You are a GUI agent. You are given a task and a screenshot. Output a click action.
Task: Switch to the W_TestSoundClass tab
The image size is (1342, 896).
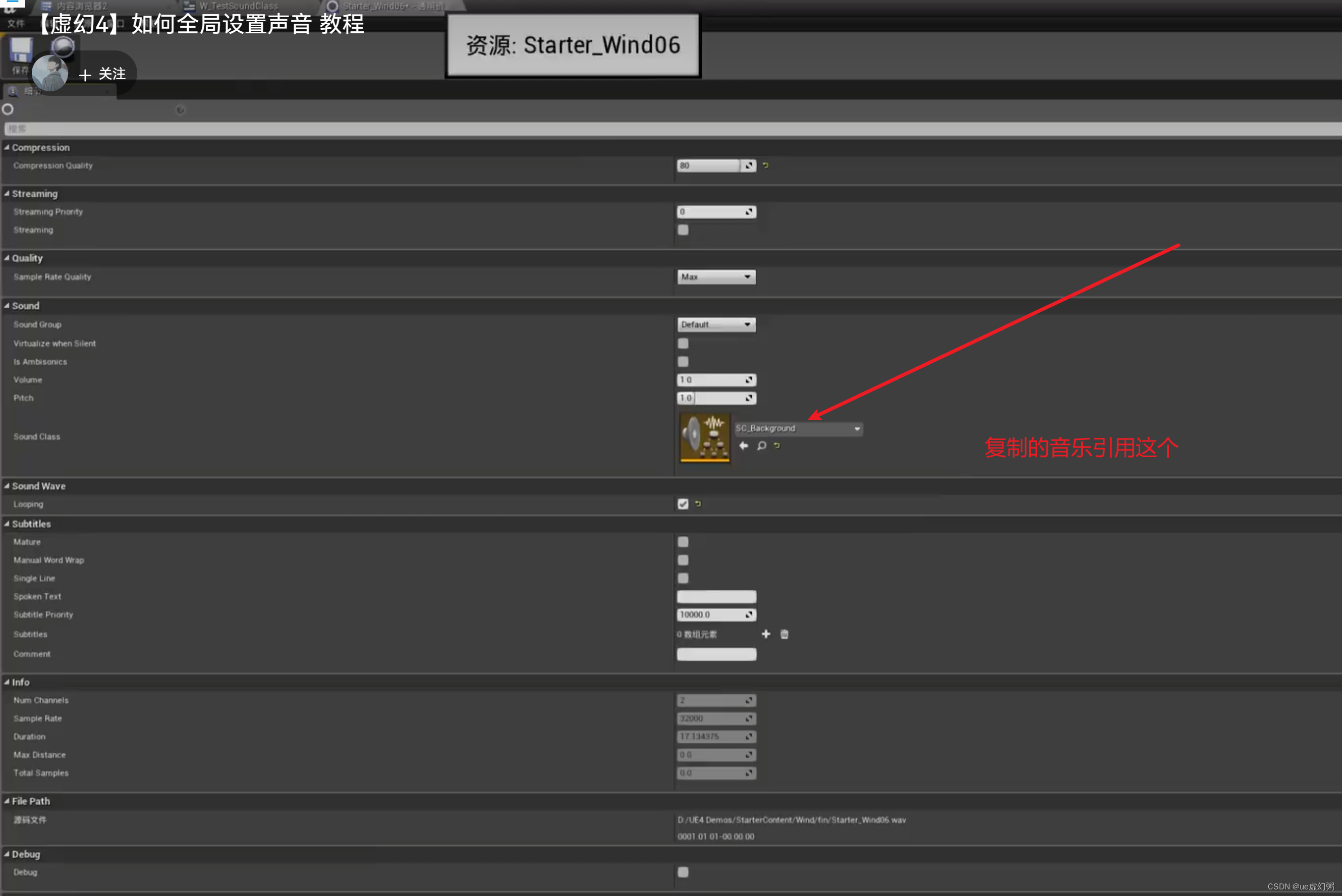coord(238,6)
